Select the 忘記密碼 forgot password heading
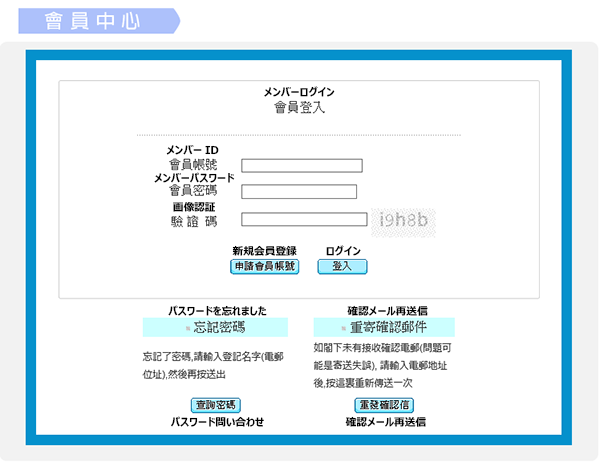The height and width of the screenshot is (462, 600). tap(219, 327)
